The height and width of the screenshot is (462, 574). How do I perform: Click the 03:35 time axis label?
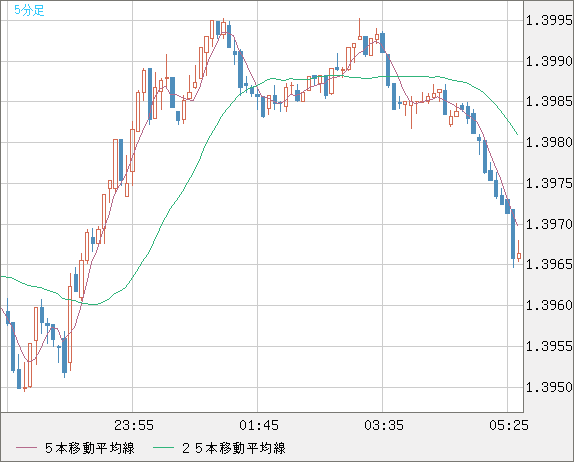[x=384, y=425]
